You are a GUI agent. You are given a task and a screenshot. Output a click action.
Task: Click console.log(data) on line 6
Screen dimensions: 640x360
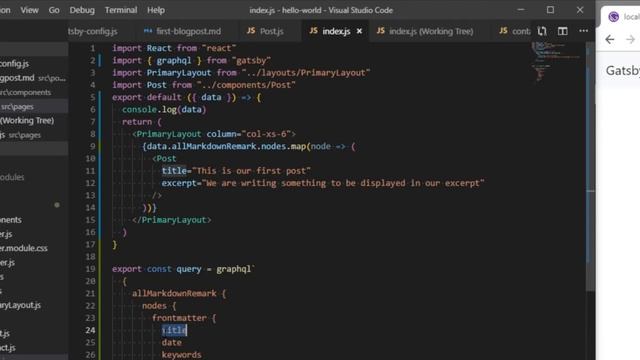(x=164, y=109)
